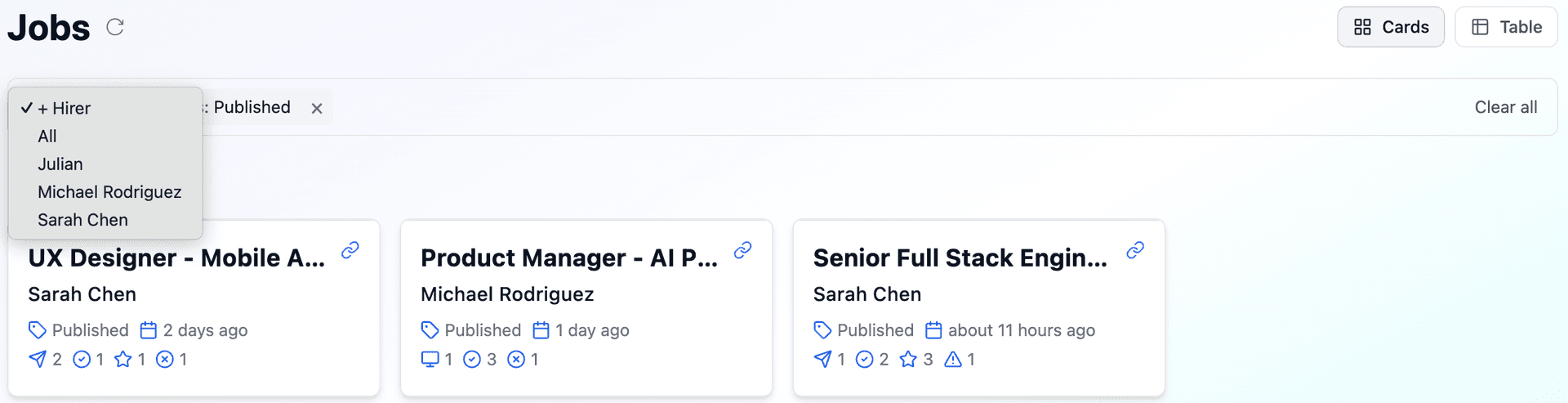1568x403 pixels.
Task: Select the All hirer option
Action: [47, 137]
